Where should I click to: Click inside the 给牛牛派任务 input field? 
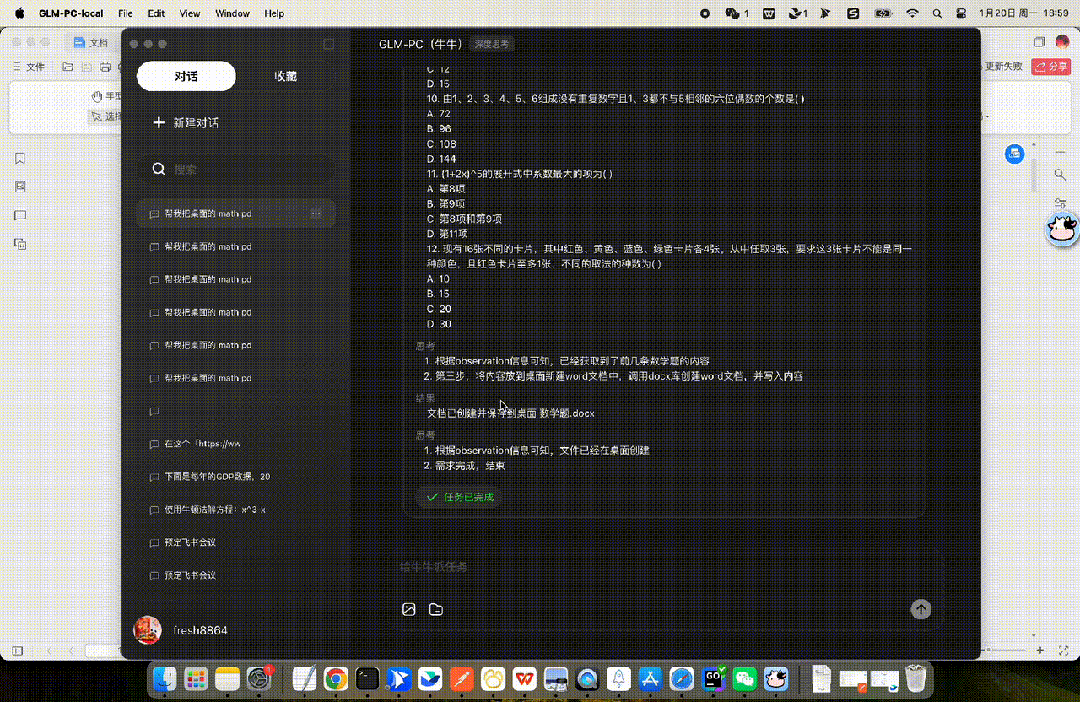(x=600, y=570)
